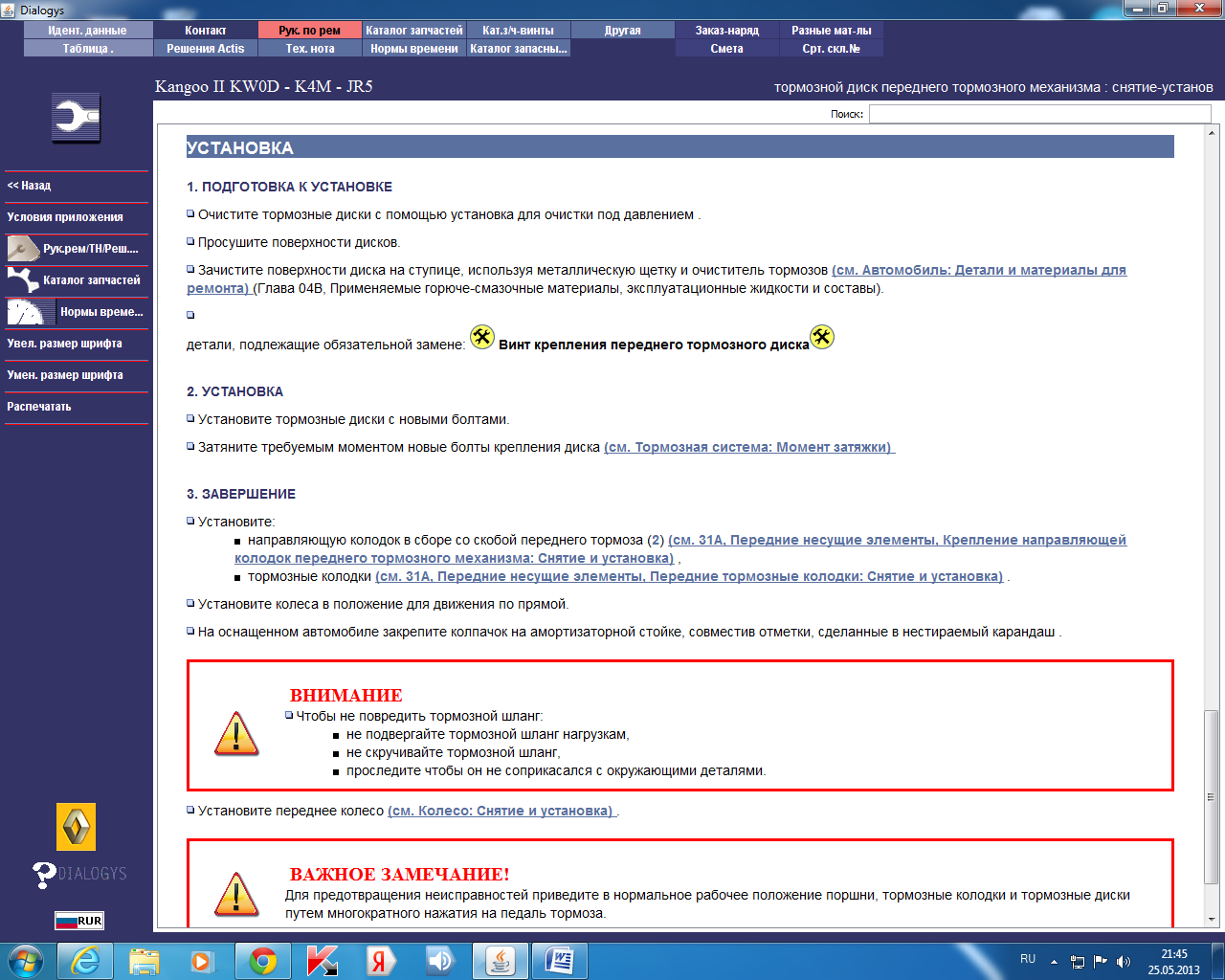Open link Тормозная система: Момент затяжки

point(749,447)
